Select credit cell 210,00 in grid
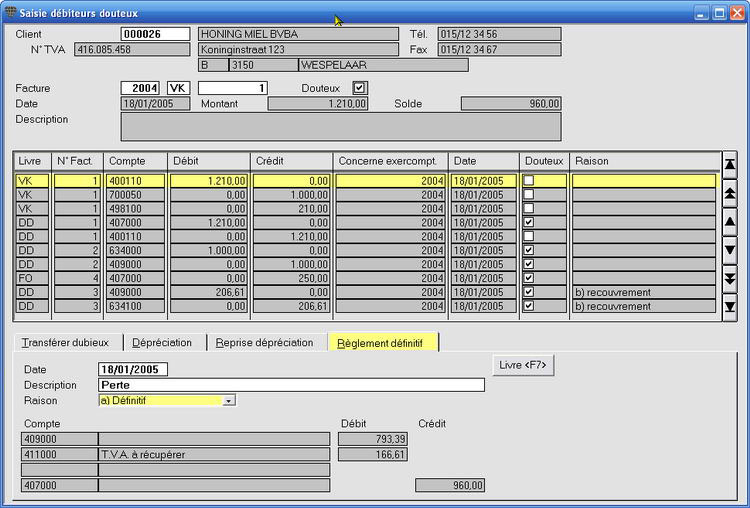The image size is (750, 508). (291, 209)
